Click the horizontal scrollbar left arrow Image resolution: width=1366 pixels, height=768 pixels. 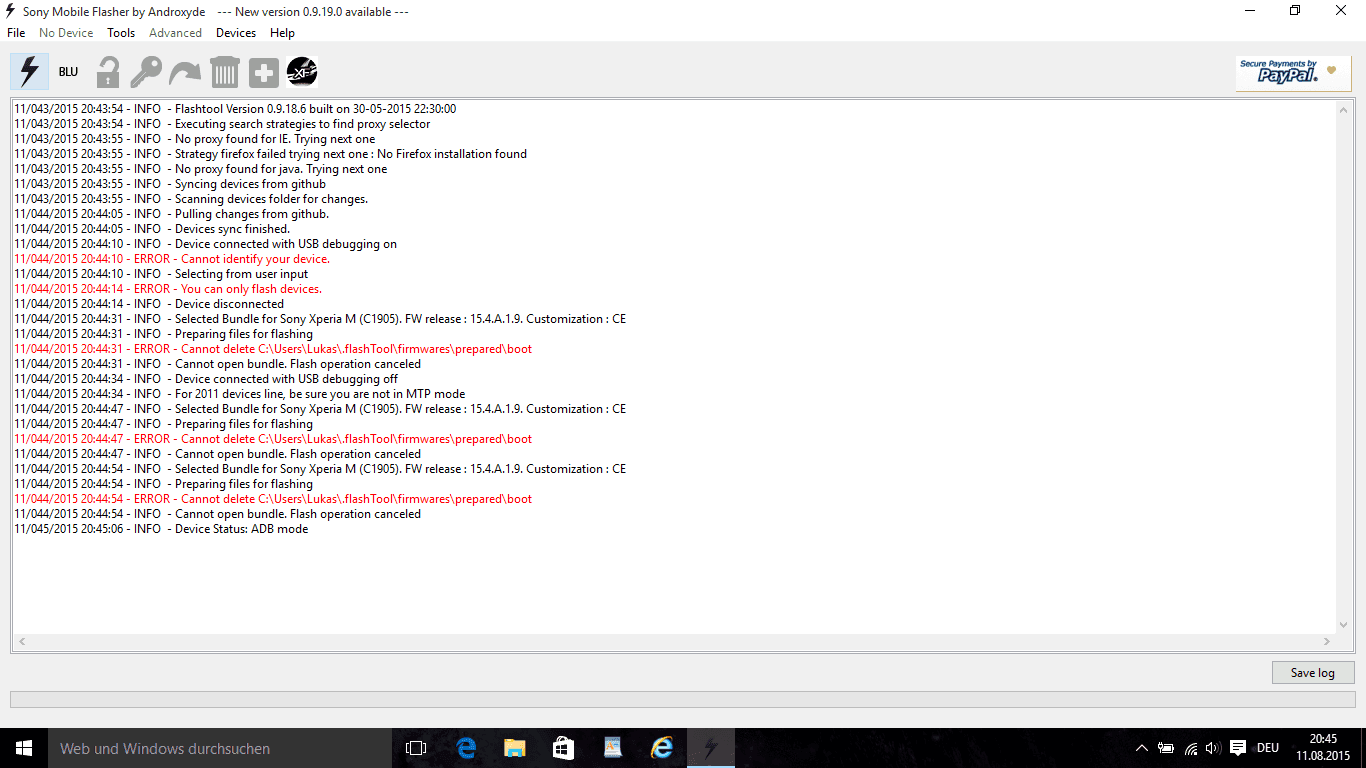(22, 641)
